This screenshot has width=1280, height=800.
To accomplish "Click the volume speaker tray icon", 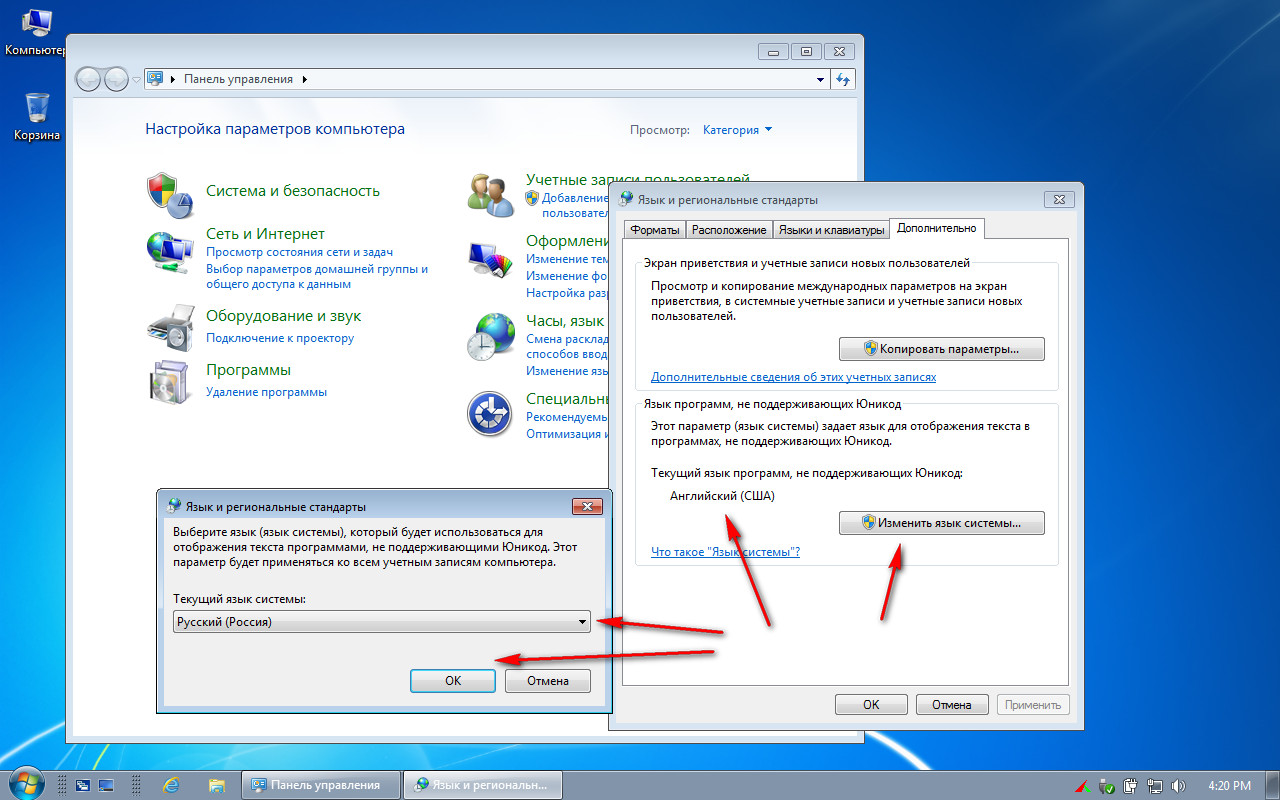I will 1178,786.
